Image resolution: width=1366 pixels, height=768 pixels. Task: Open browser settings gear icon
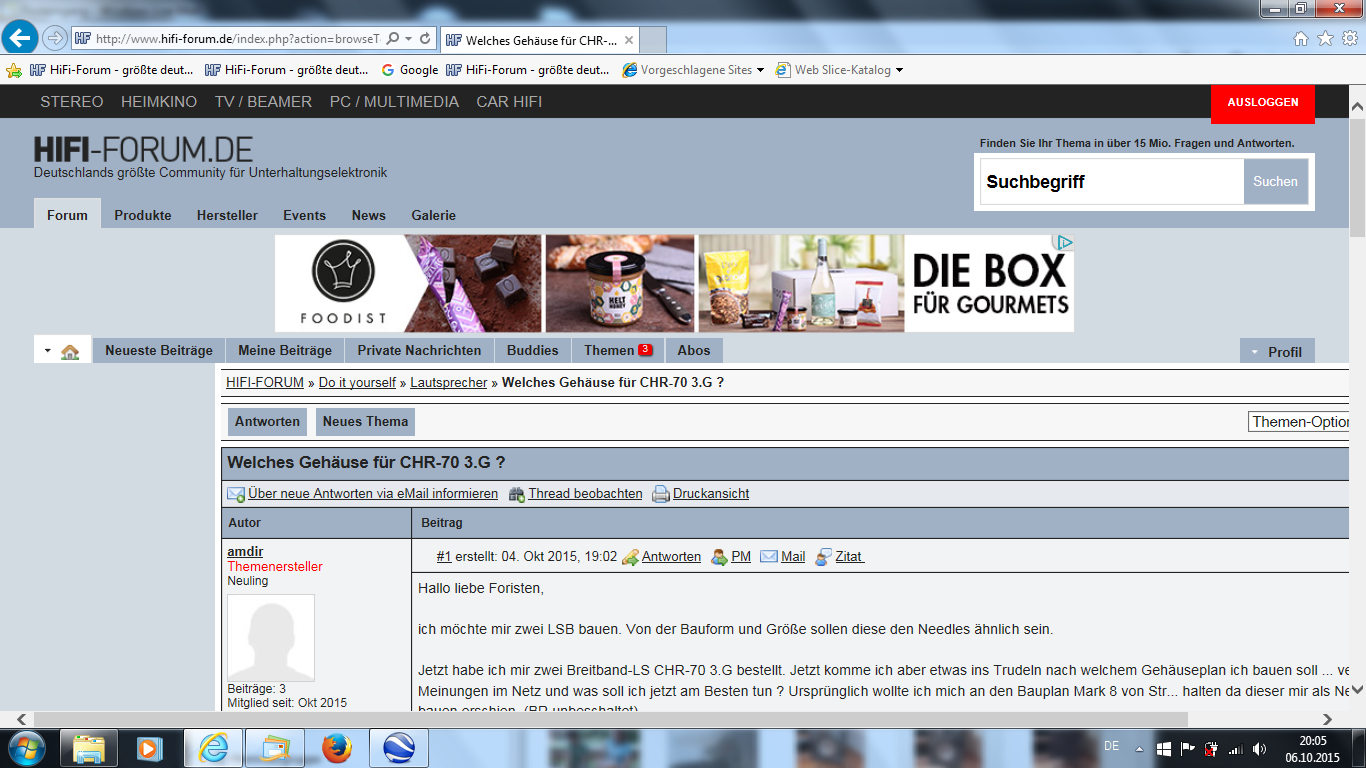click(x=1349, y=39)
